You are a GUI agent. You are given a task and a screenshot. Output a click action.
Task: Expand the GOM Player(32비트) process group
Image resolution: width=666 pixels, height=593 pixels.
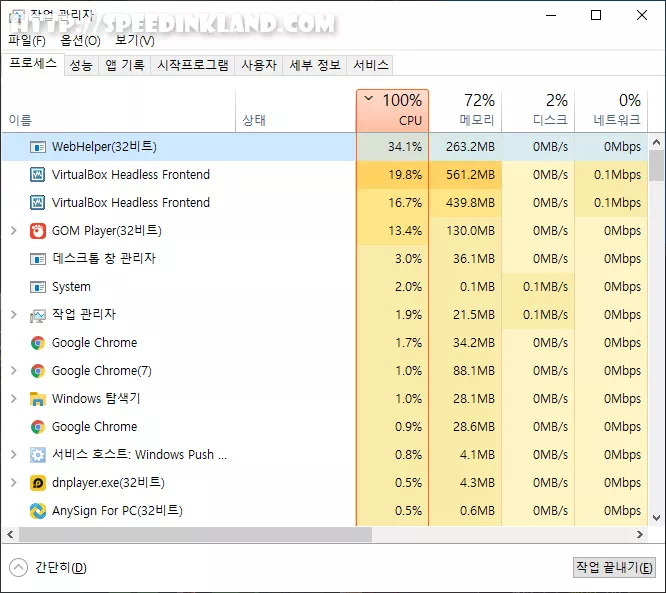(x=14, y=231)
